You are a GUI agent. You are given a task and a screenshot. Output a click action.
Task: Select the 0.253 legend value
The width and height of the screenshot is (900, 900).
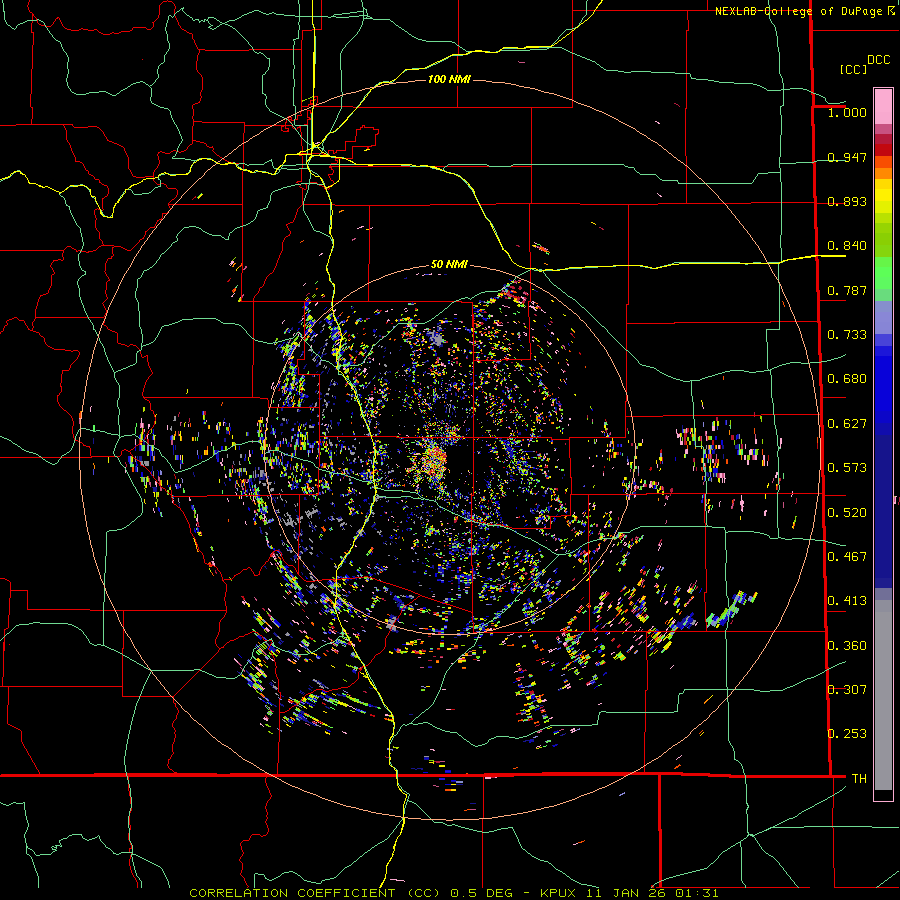847,734
